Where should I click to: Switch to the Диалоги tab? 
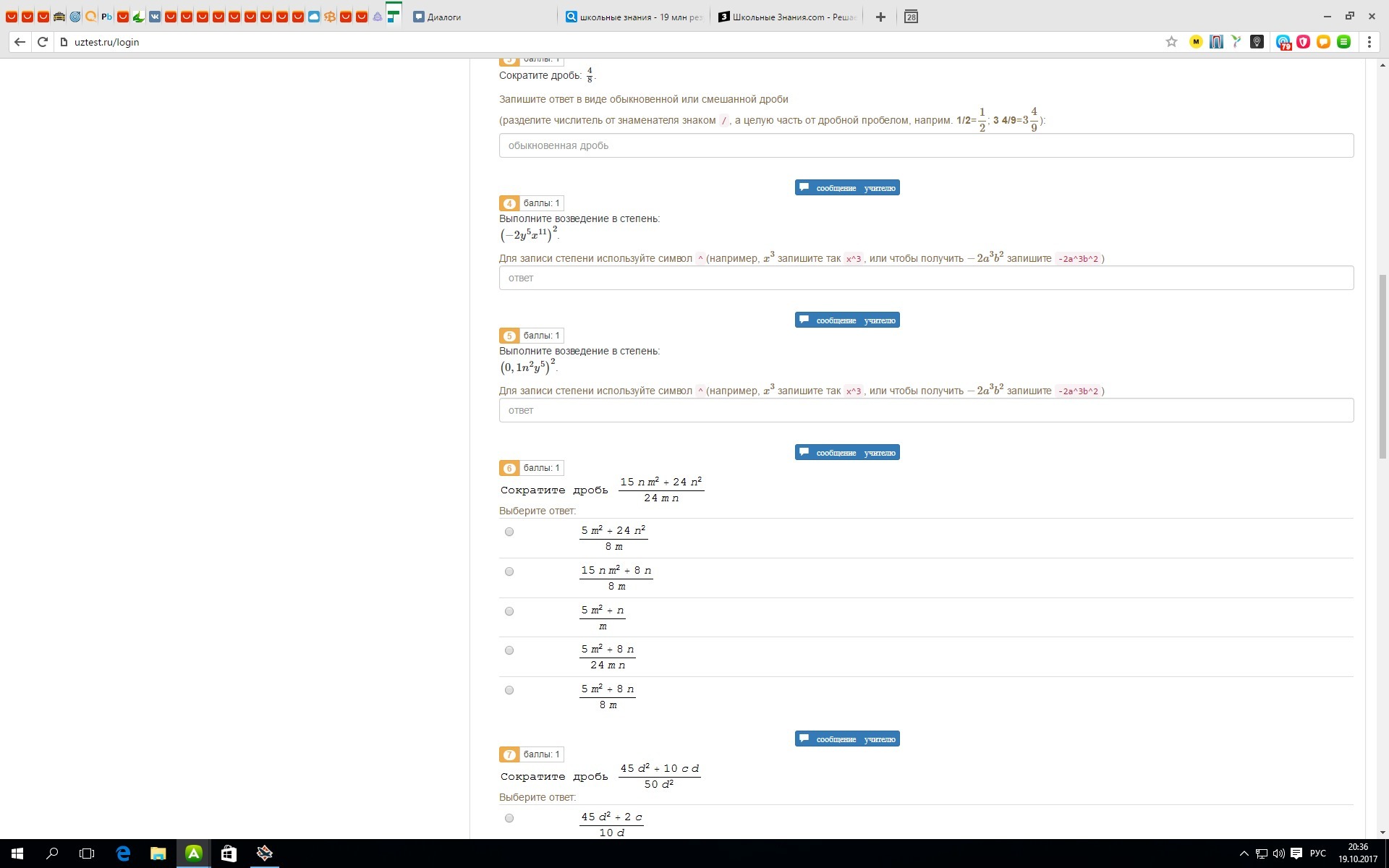point(443,17)
